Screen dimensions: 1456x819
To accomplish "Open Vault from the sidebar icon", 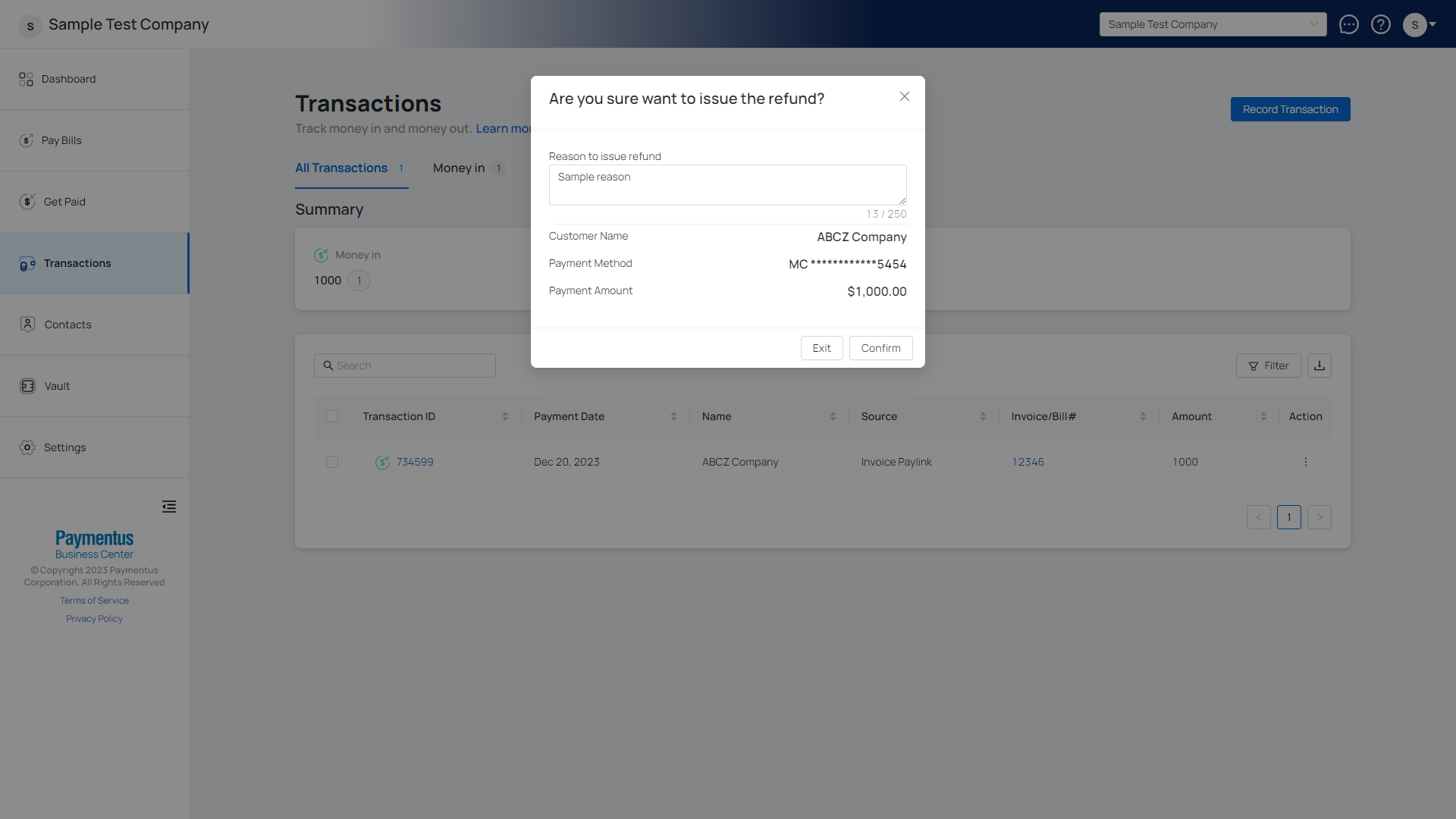I will click(27, 386).
